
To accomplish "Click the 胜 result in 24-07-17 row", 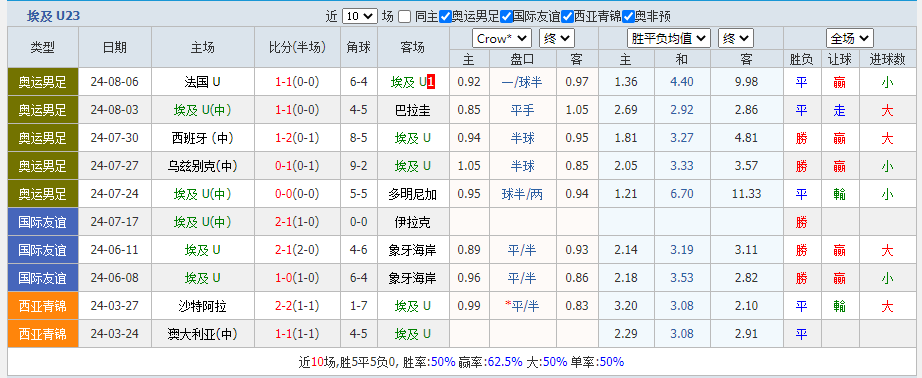I will coord(801,222).
